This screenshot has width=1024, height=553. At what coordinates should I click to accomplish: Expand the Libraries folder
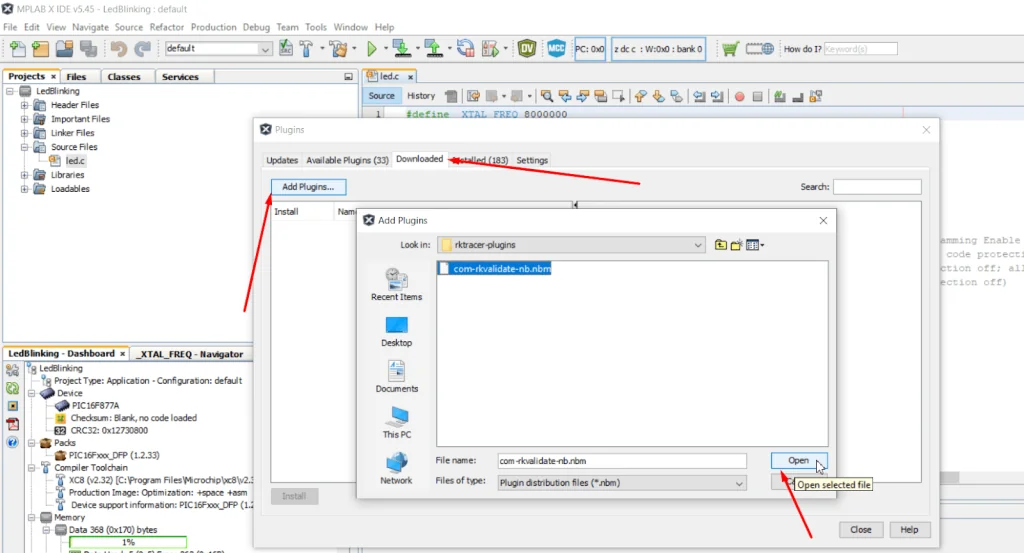click(x=24, y=174)
